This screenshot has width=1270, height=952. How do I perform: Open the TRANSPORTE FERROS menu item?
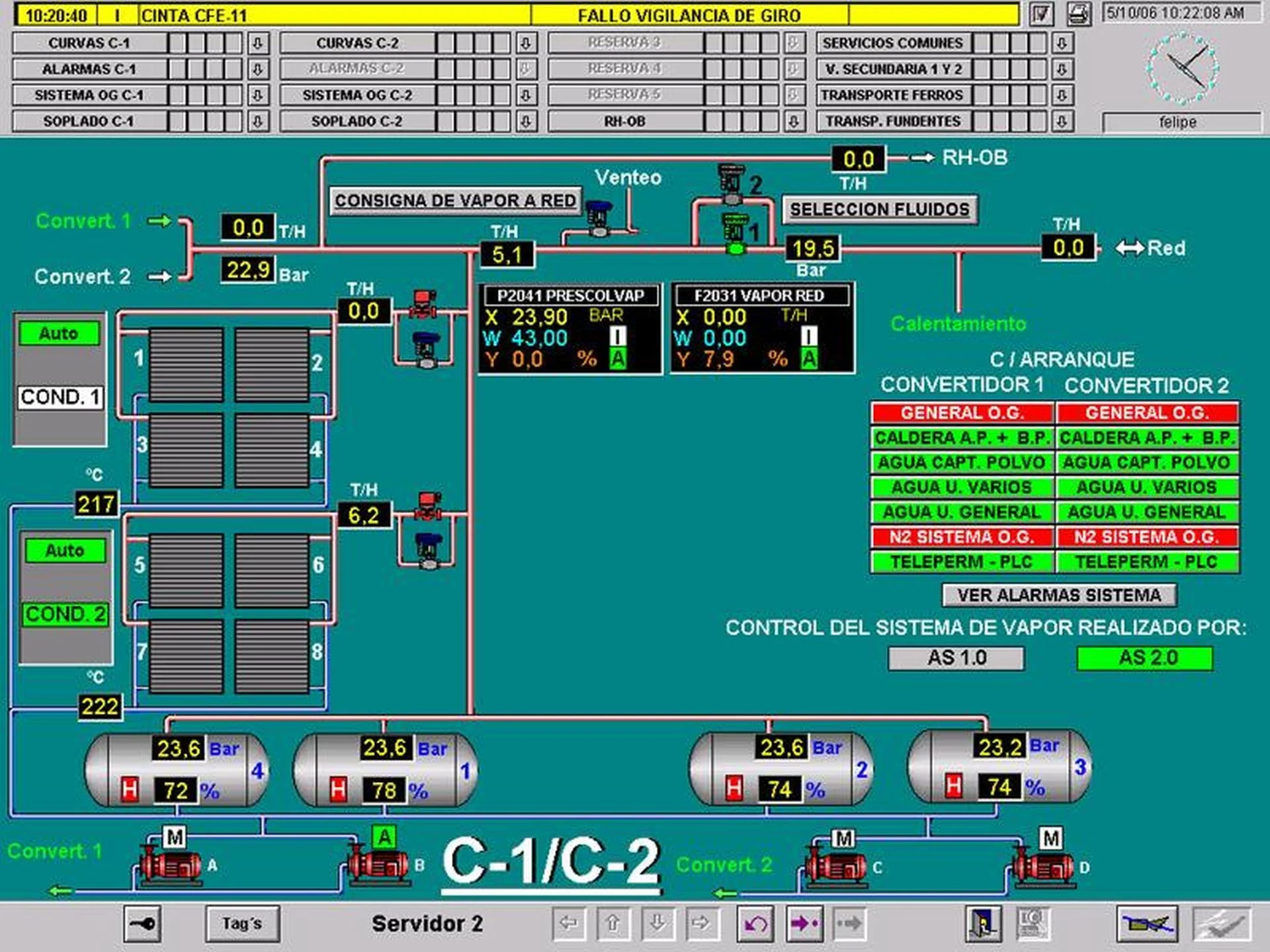[x=892, y=95]
